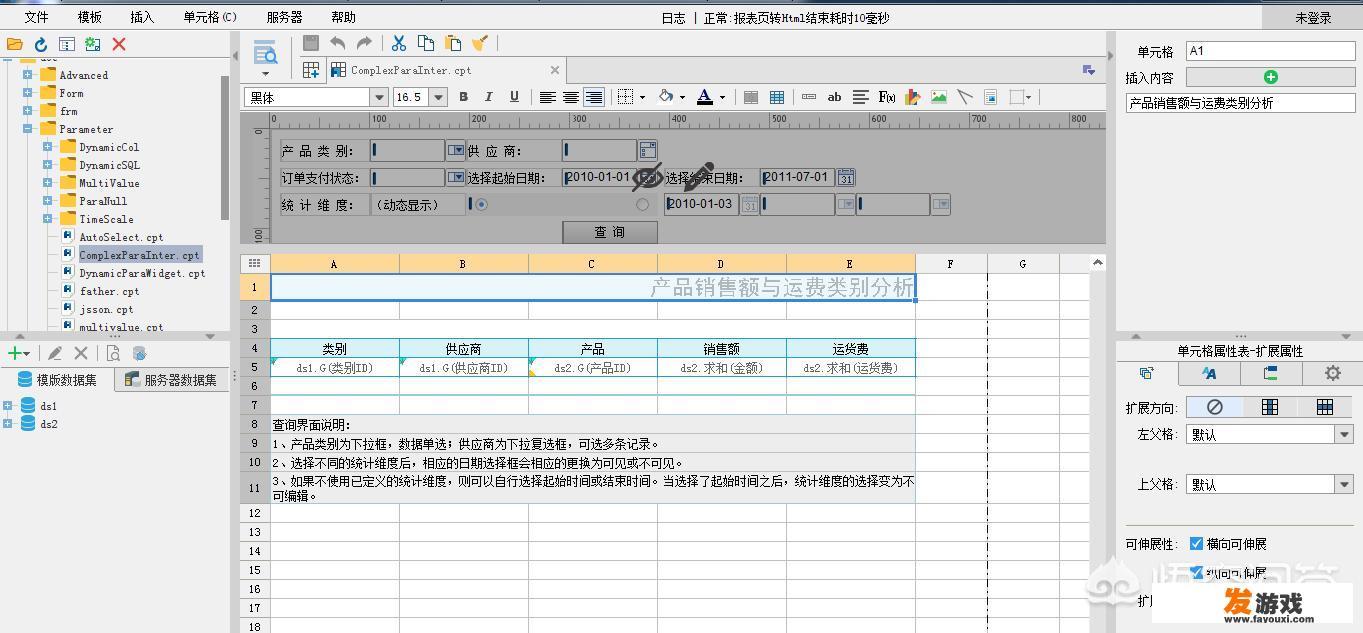Click the Copy icon in the toolbar
This screenshot has height=633, width=1363.
coord(426,43)
